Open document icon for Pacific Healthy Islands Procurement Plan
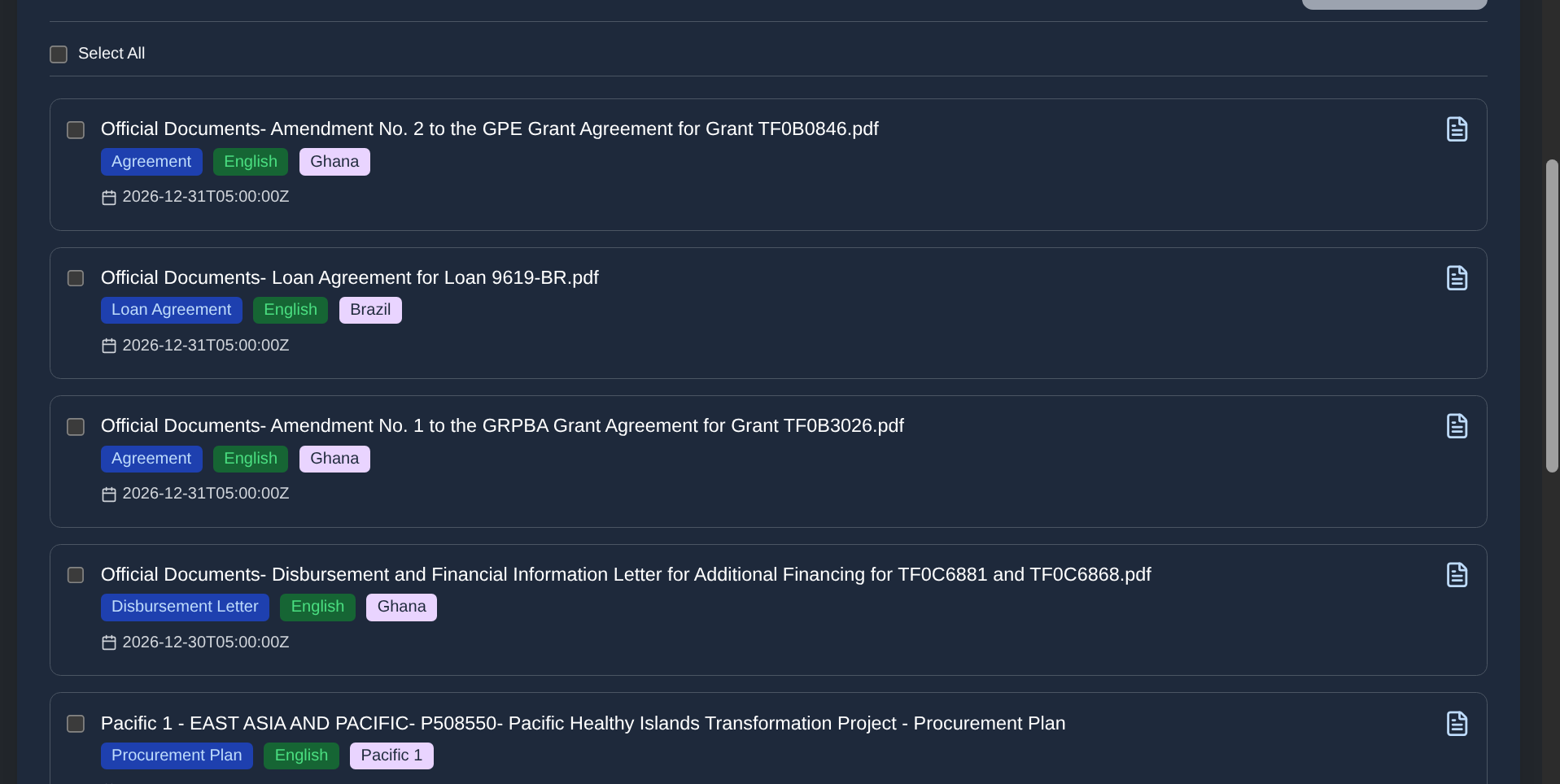The height and width of the screenshot is (784, 1560). [1457, 724]
